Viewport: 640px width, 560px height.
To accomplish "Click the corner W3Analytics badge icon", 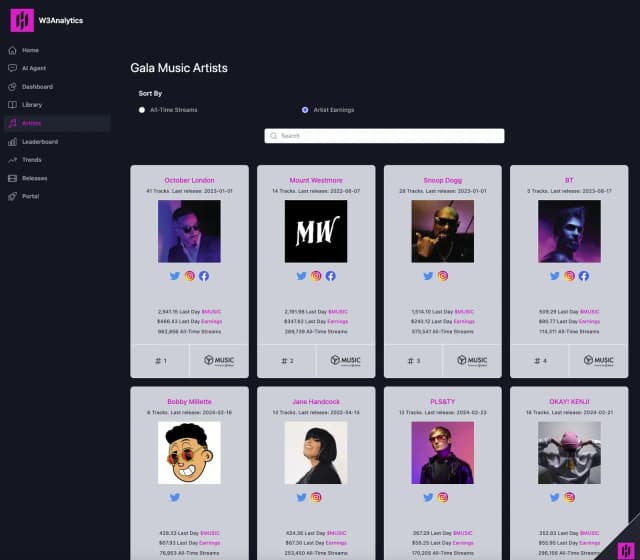I will click(626, 550).
